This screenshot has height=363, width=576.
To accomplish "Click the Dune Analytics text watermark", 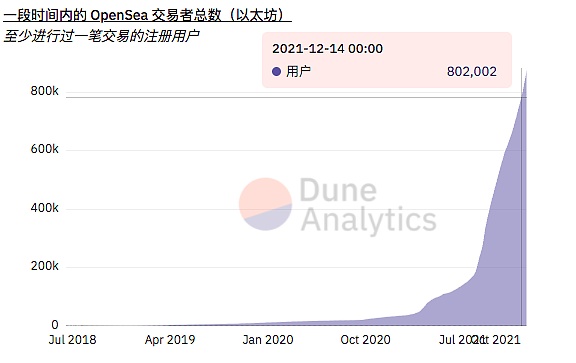I will [368, 205].
